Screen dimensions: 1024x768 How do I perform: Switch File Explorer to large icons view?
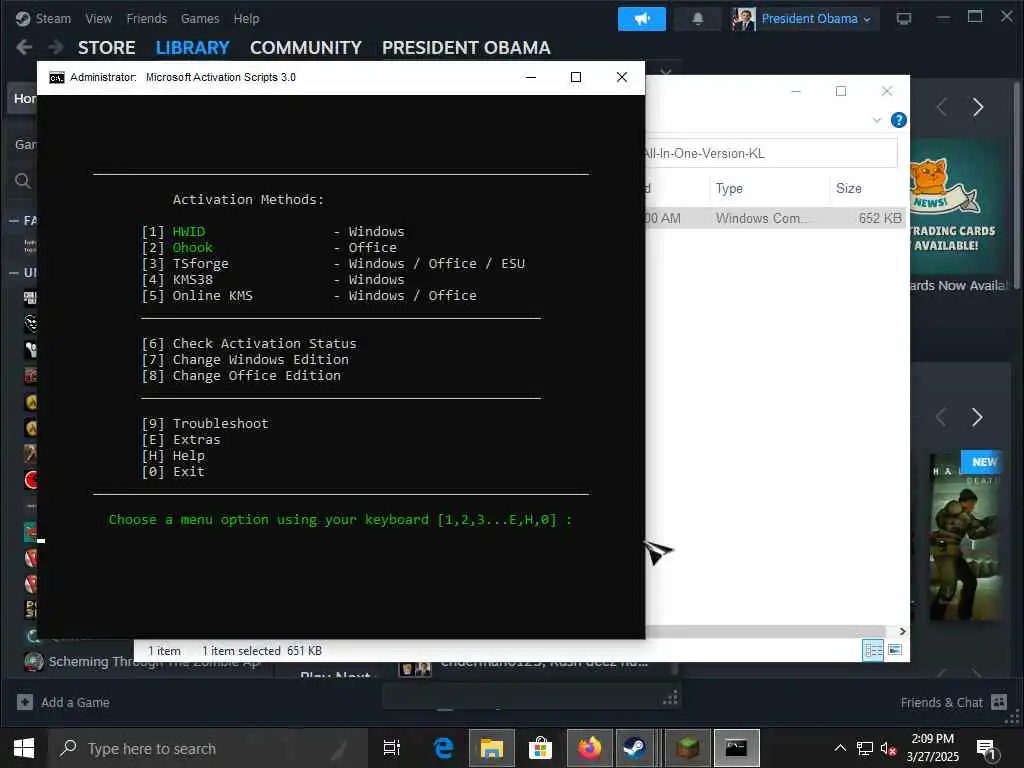click(895, 650)
